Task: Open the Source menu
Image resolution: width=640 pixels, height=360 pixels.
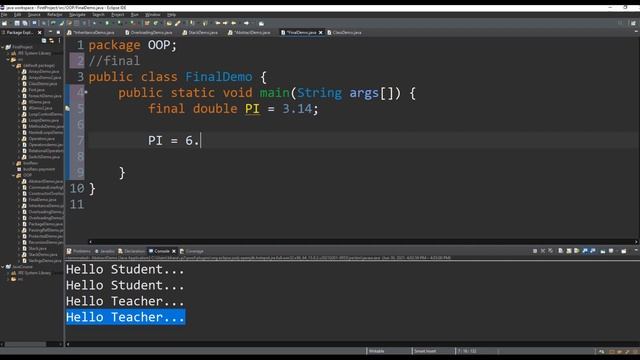Action: coord(34,15)
